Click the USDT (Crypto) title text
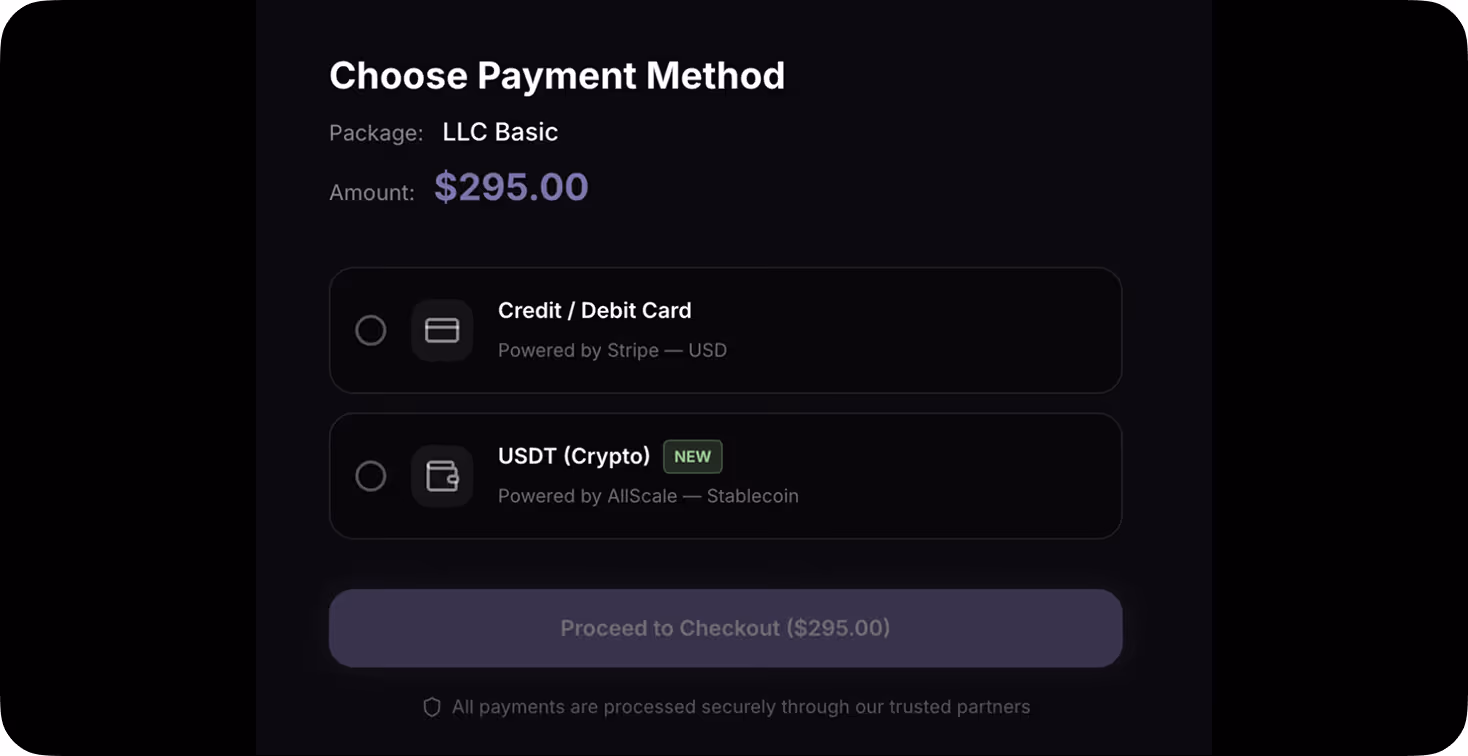Screen dimensions: 1468x756 coord(574,457)
